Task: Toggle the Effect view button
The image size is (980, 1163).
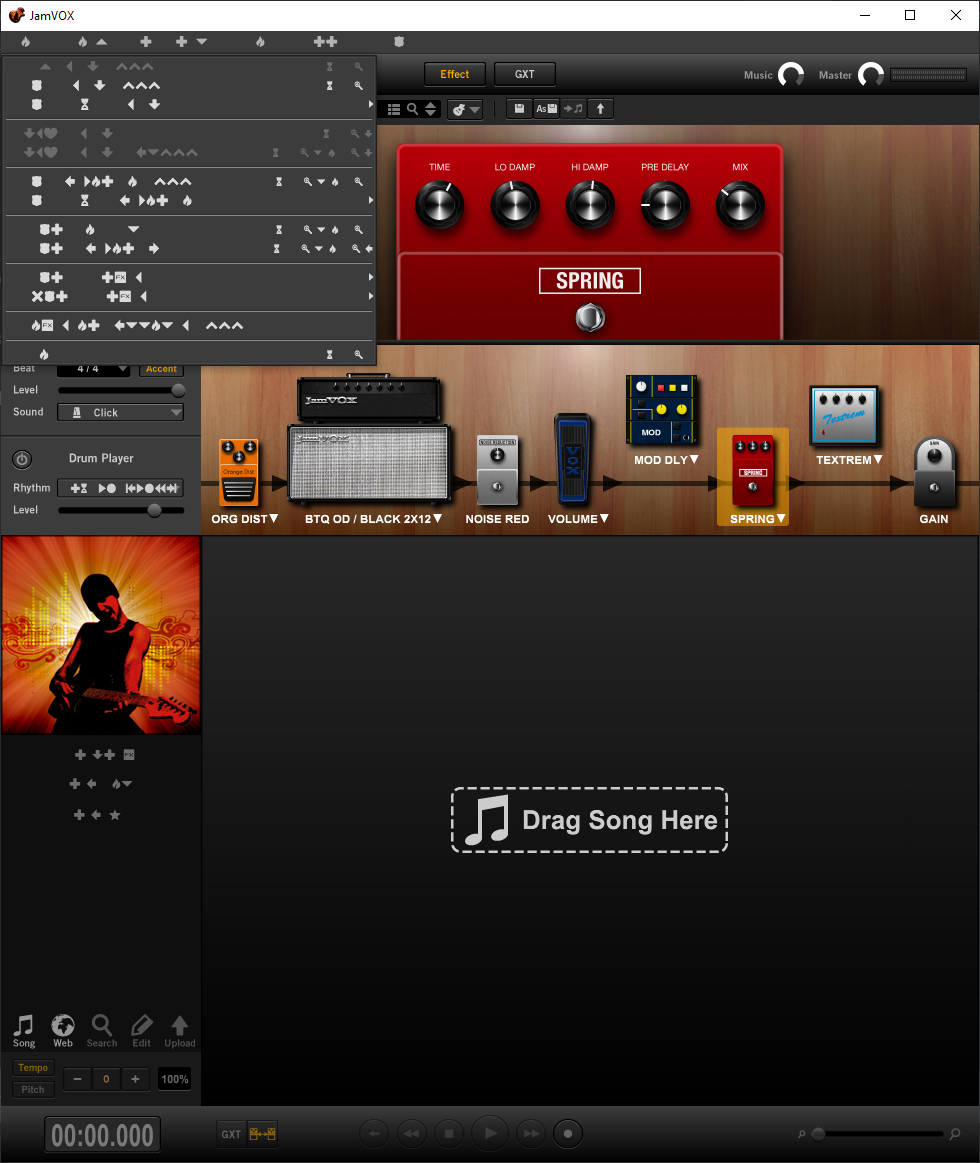Action: (x=455, y=74)
